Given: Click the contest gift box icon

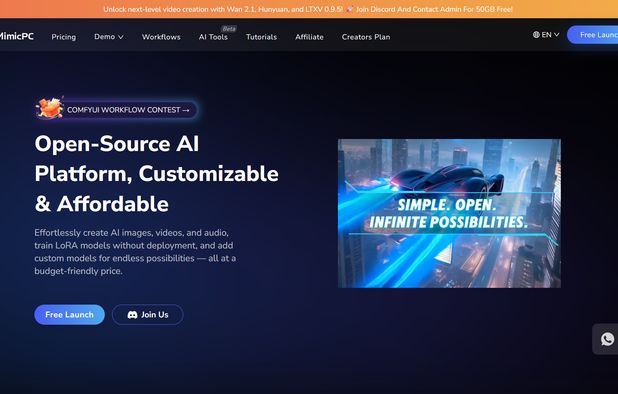Looking at the screenshot, I should coord(50,108).
